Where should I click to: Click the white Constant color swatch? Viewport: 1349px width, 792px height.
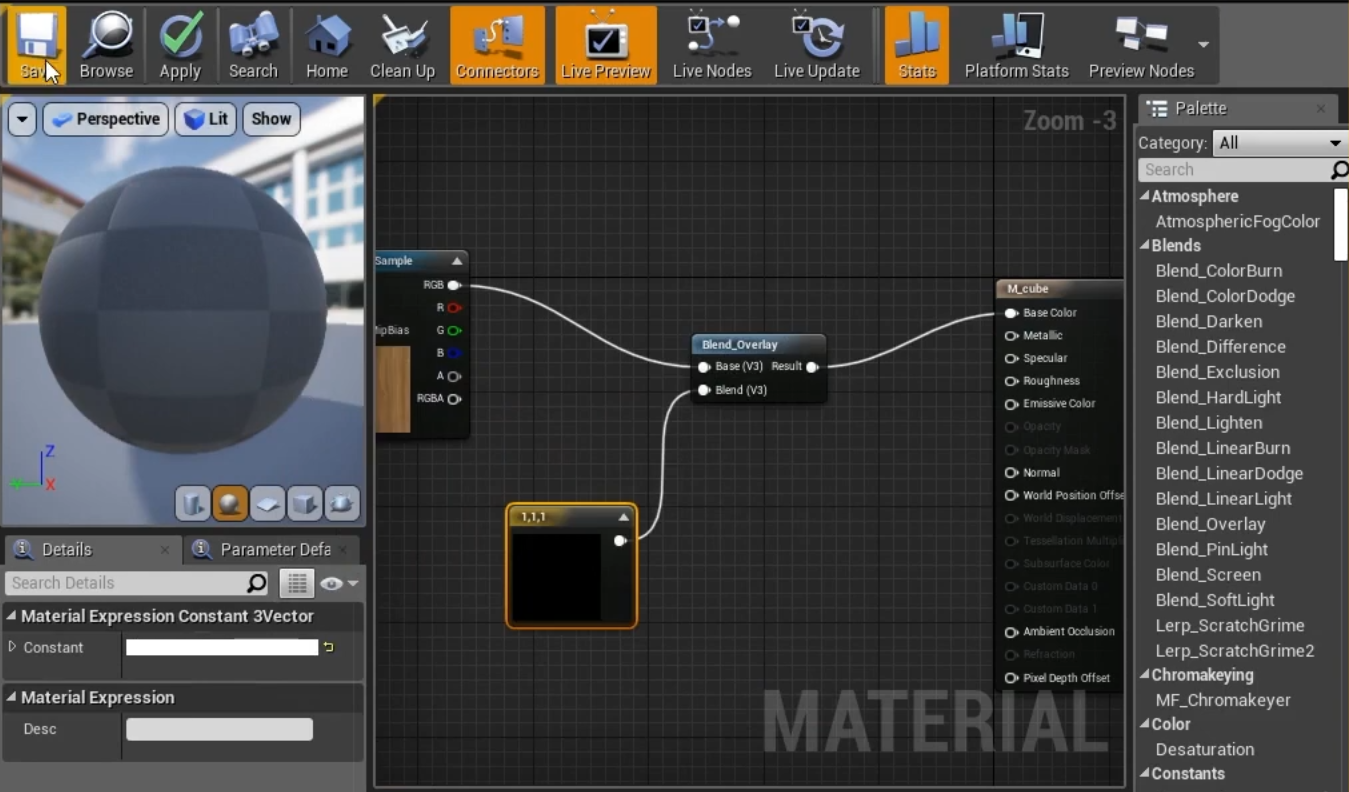coord(221,647)
